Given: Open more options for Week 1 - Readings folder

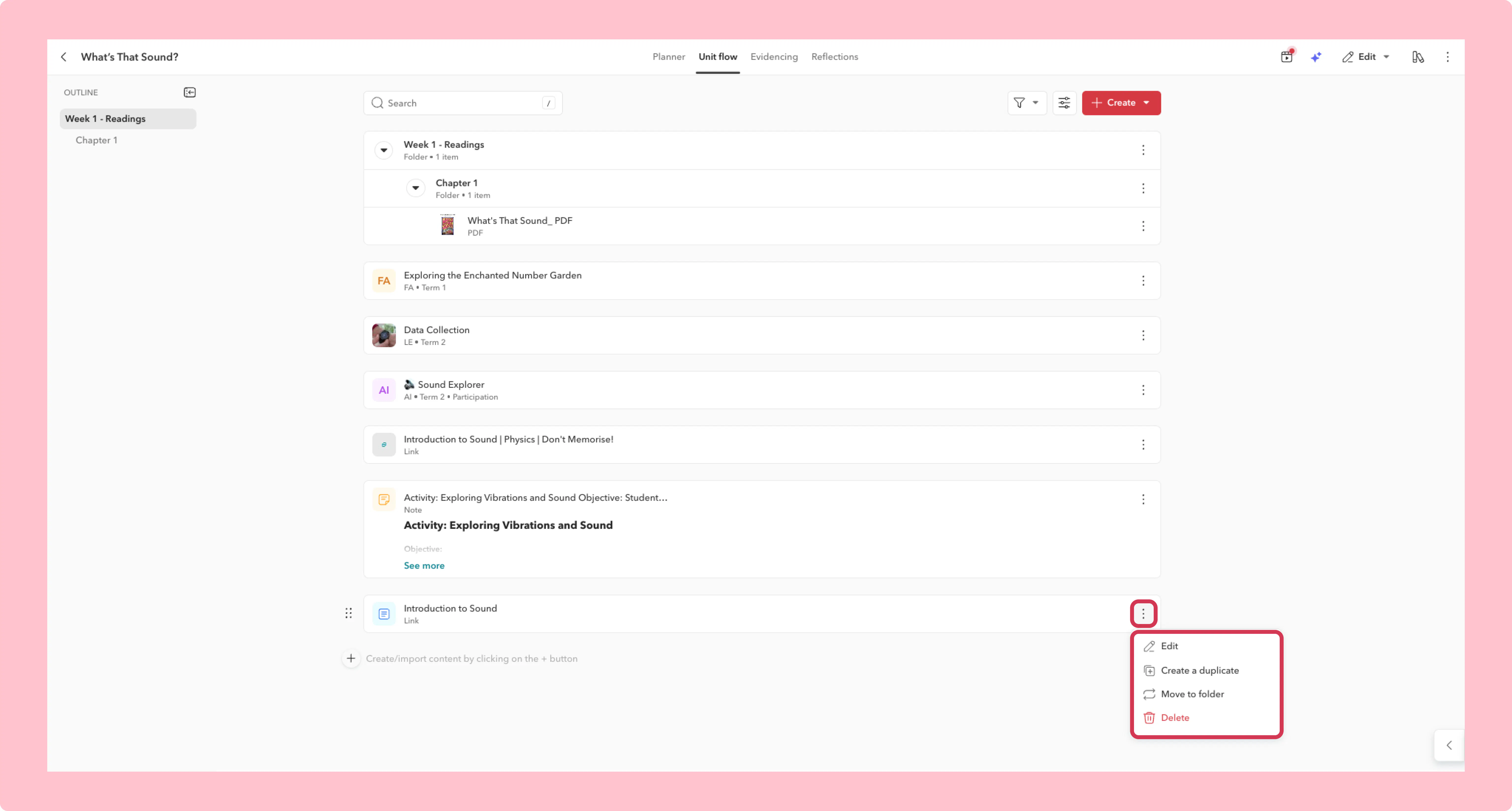Looking at the screenshot, I should pyautogui.click(x=1143, y=150).
